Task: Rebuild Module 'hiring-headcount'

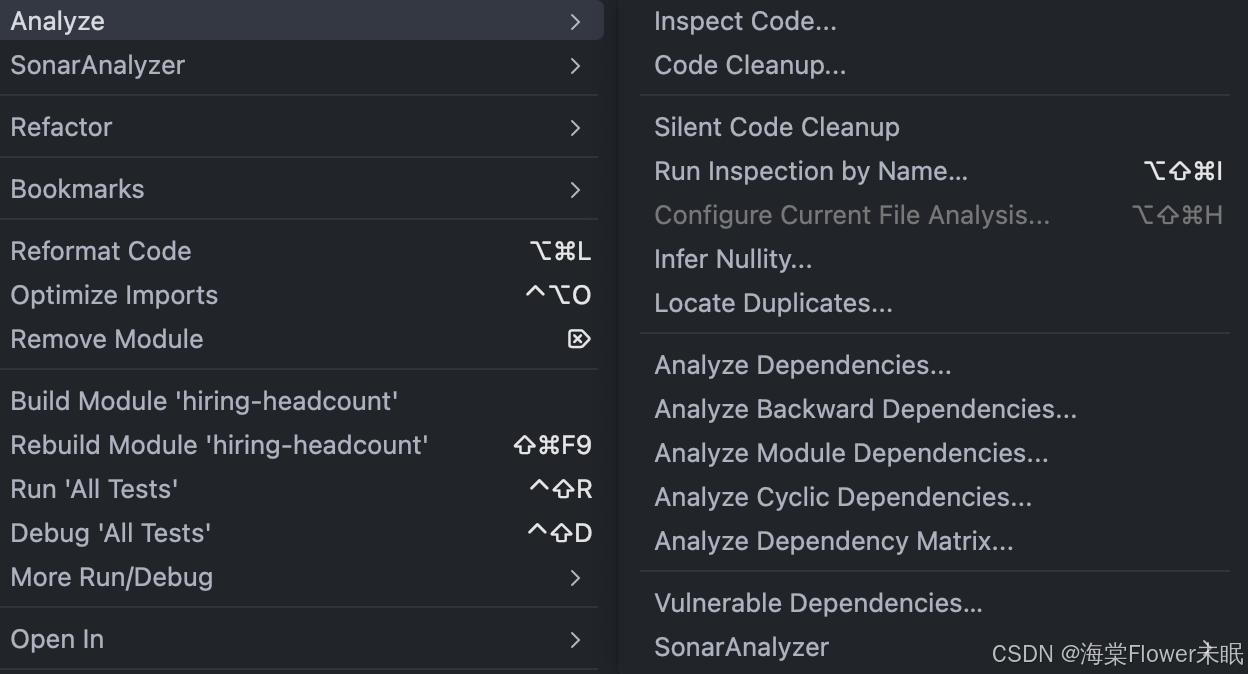Action: (x=219, y=446)
